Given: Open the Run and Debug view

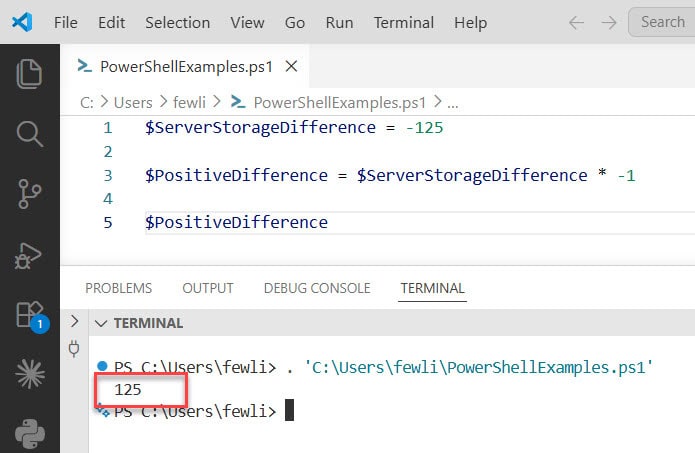Looking at the screenshot, I should click(27, 256).
